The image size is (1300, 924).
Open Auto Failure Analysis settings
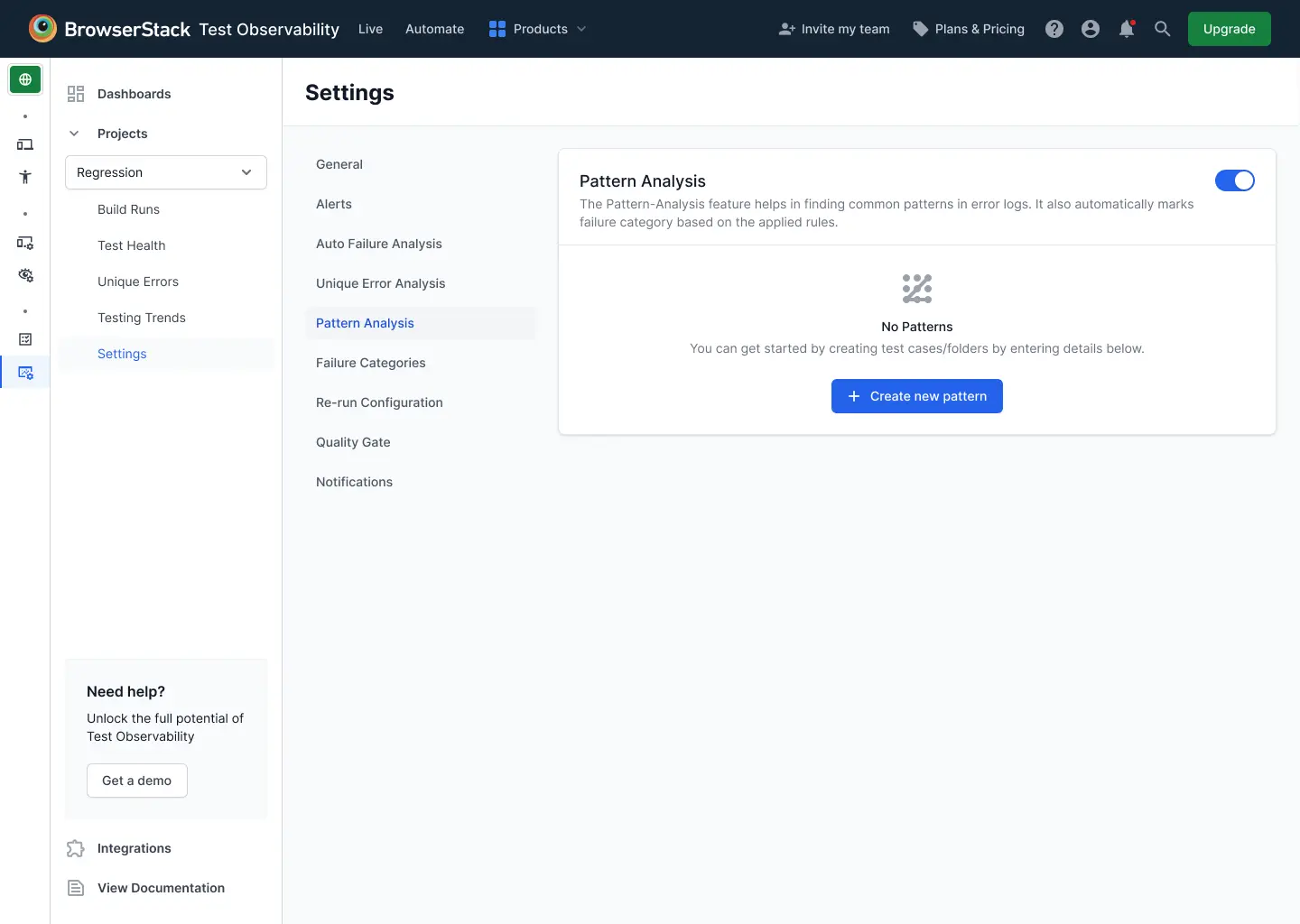point(421,244)
